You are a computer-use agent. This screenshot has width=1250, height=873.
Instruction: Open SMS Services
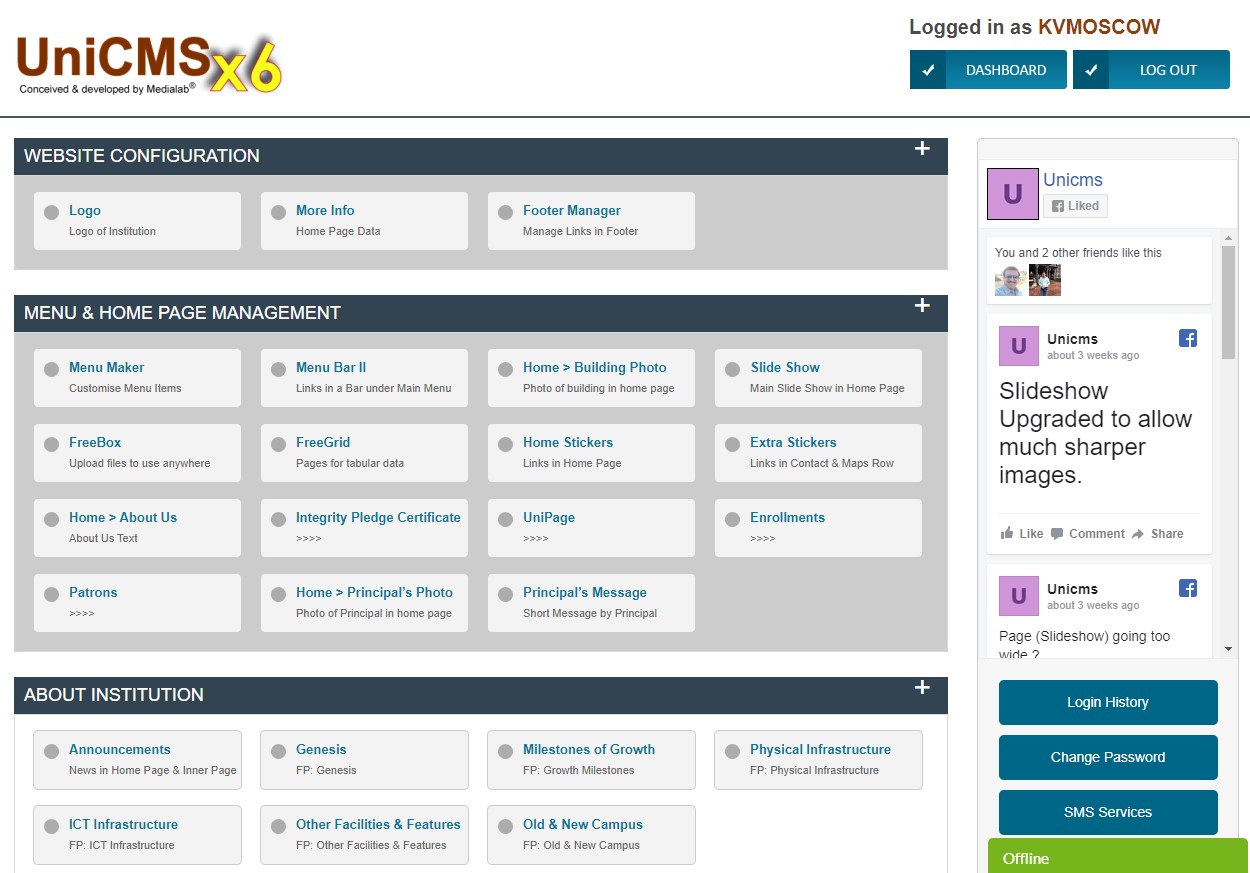coord(1108,812)
